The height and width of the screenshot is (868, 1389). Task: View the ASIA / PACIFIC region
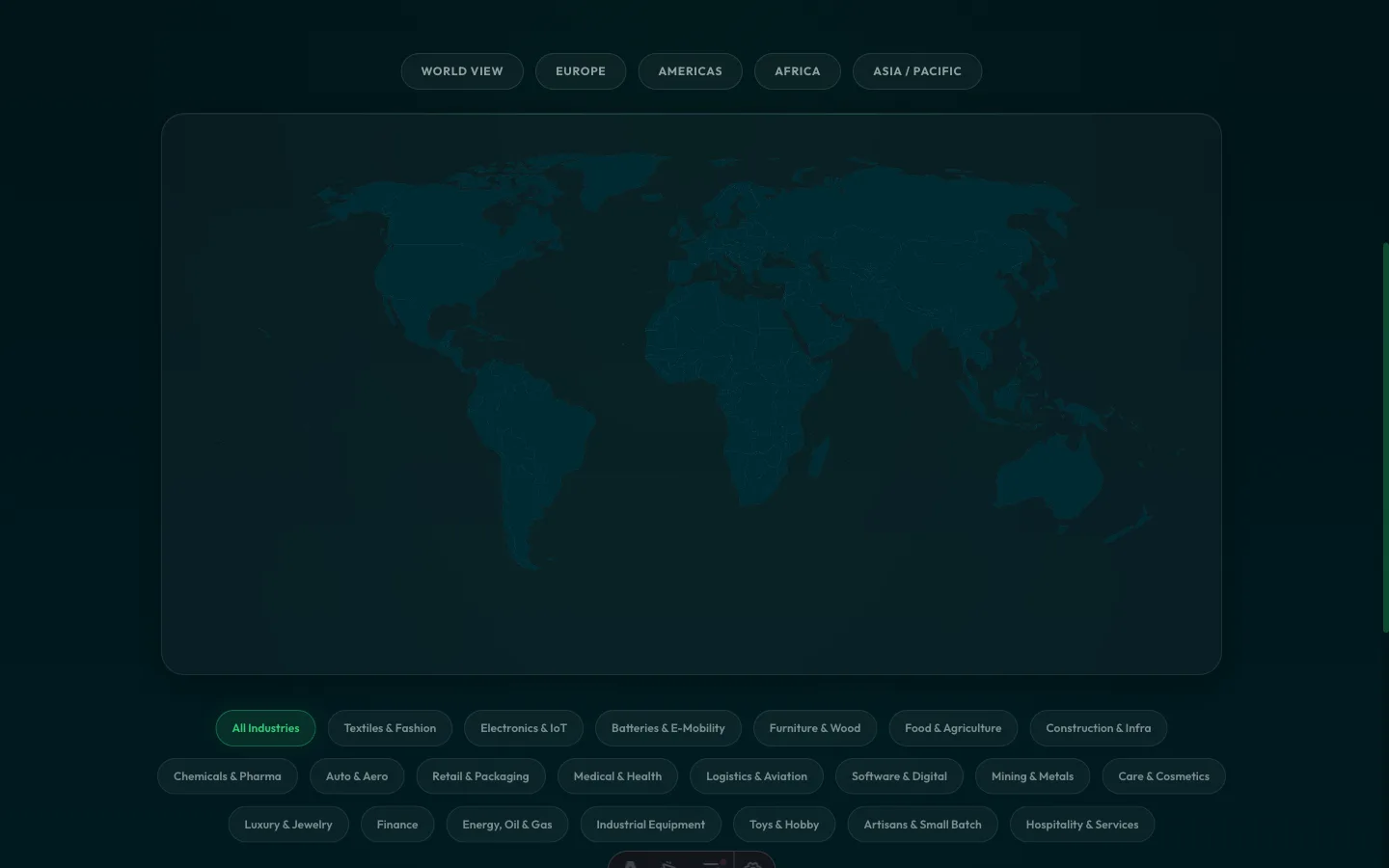pyautogui.click(x=916, y=70)
